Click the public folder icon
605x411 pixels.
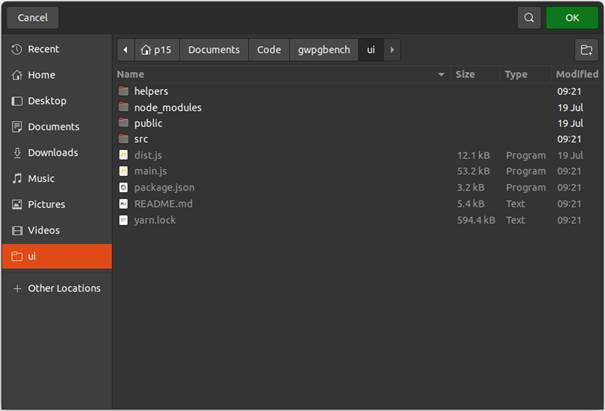[x=123, y=123]
